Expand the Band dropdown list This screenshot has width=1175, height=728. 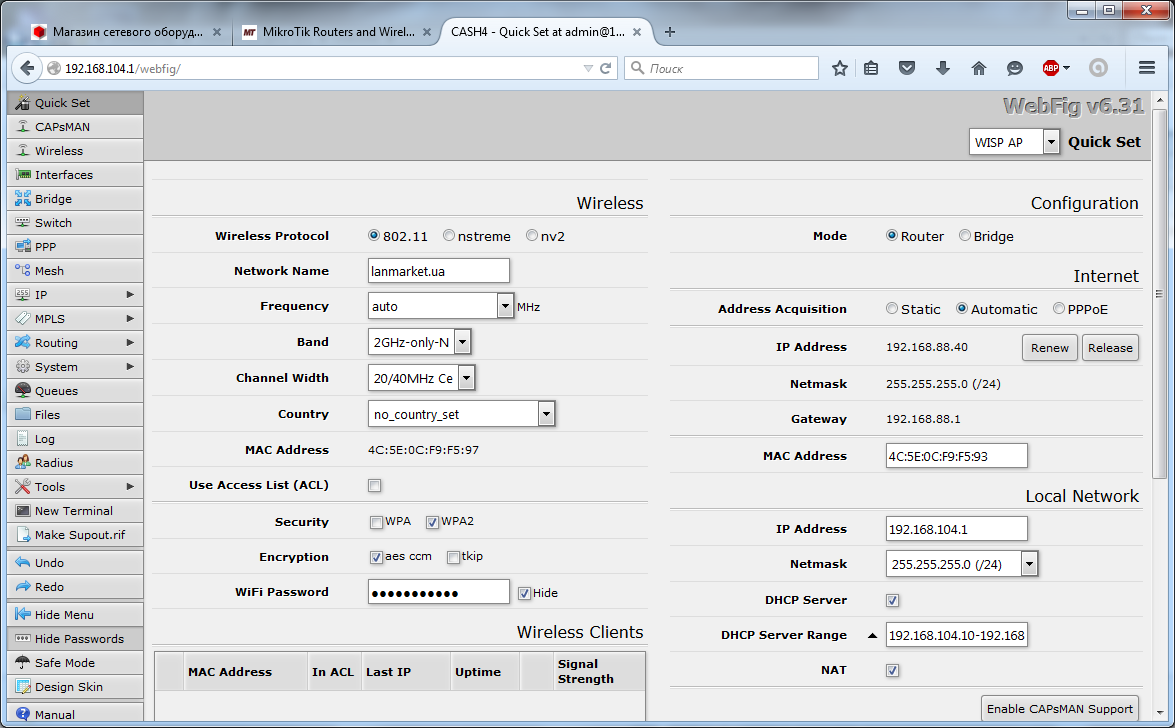click(x=462, y=342)
